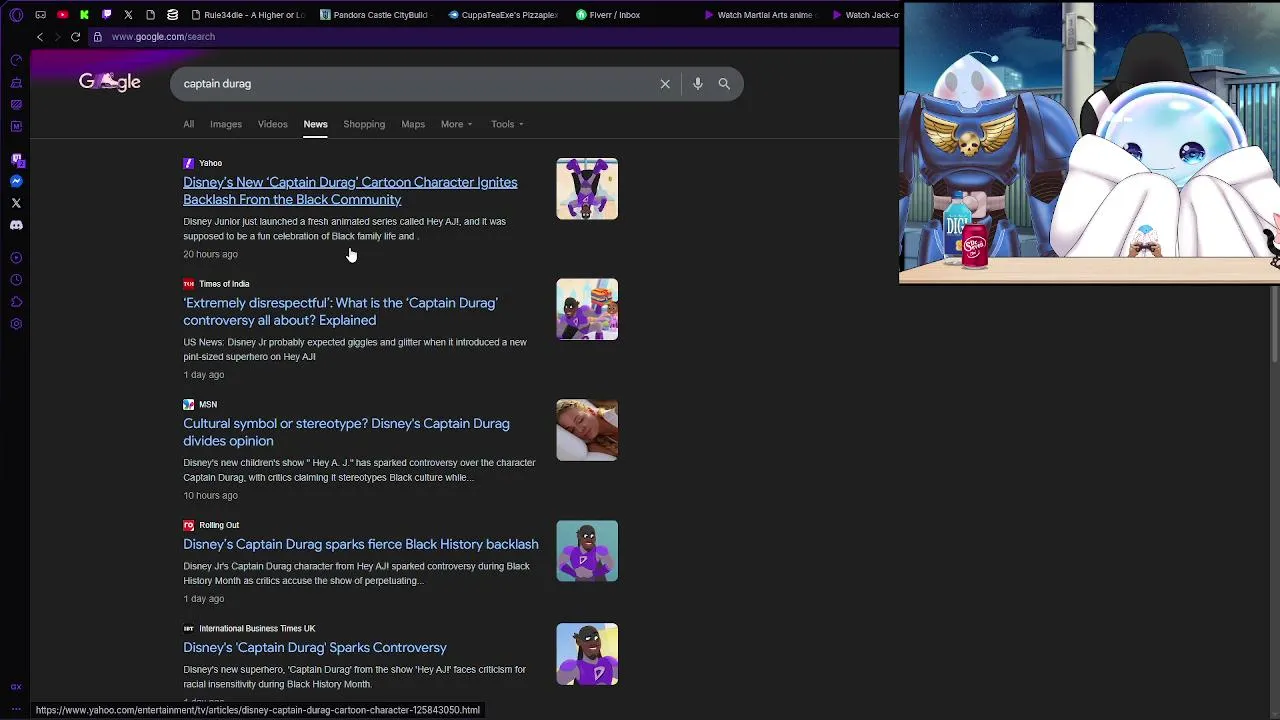Open the Player in the sidebar
The width and height of the screenshot is (1280, 720).
tap(16, 258)
